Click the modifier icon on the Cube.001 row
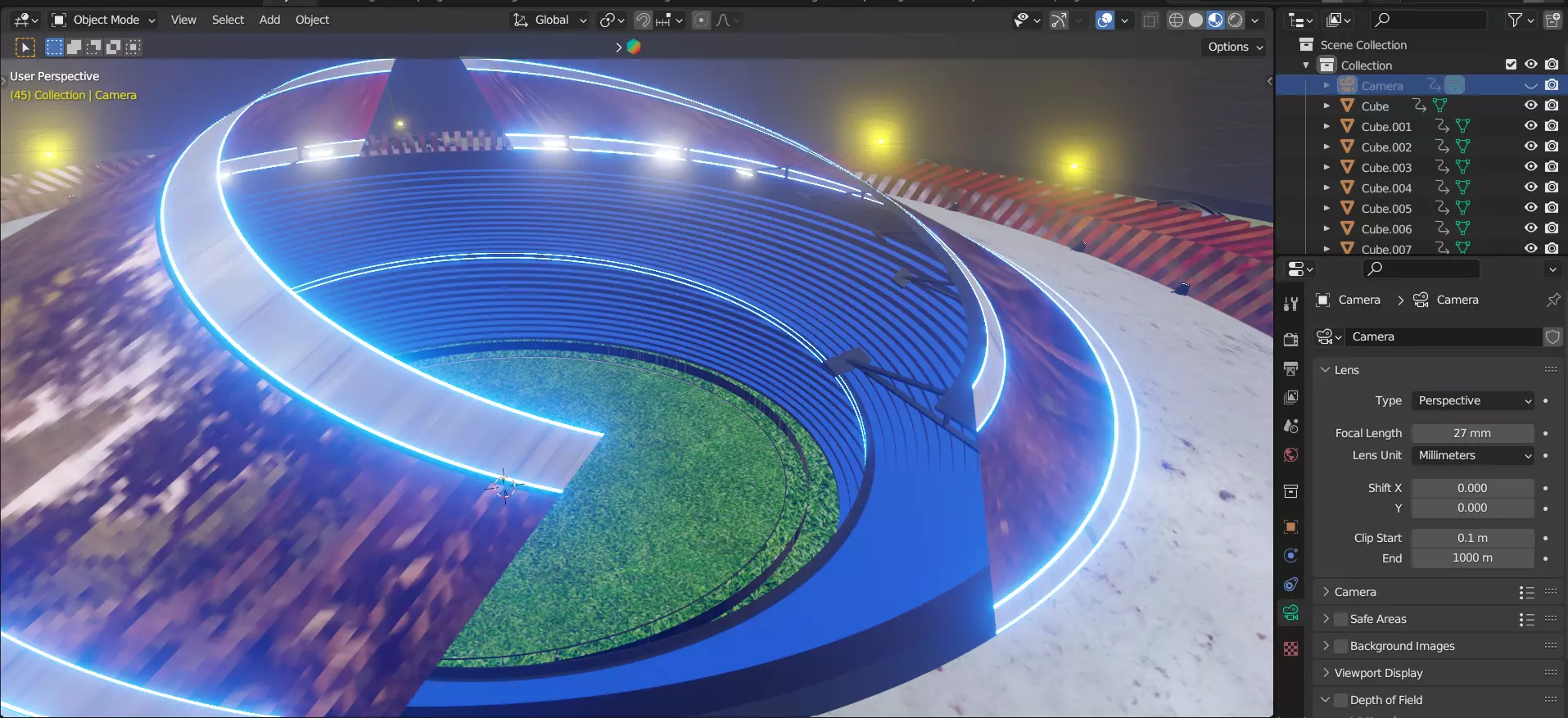The height and width of the screenshot is (718, 1568). pyautogui.click(x=1442, y=126)
